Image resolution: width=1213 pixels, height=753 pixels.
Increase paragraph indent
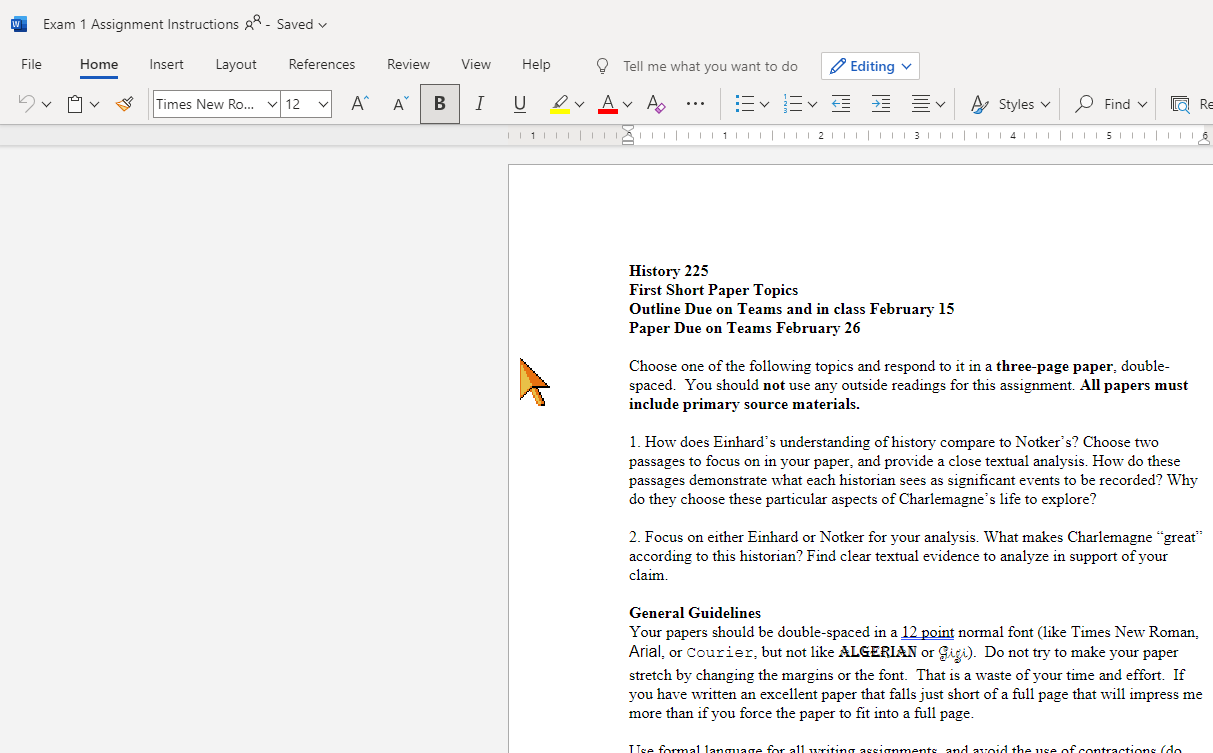(881, 104)
